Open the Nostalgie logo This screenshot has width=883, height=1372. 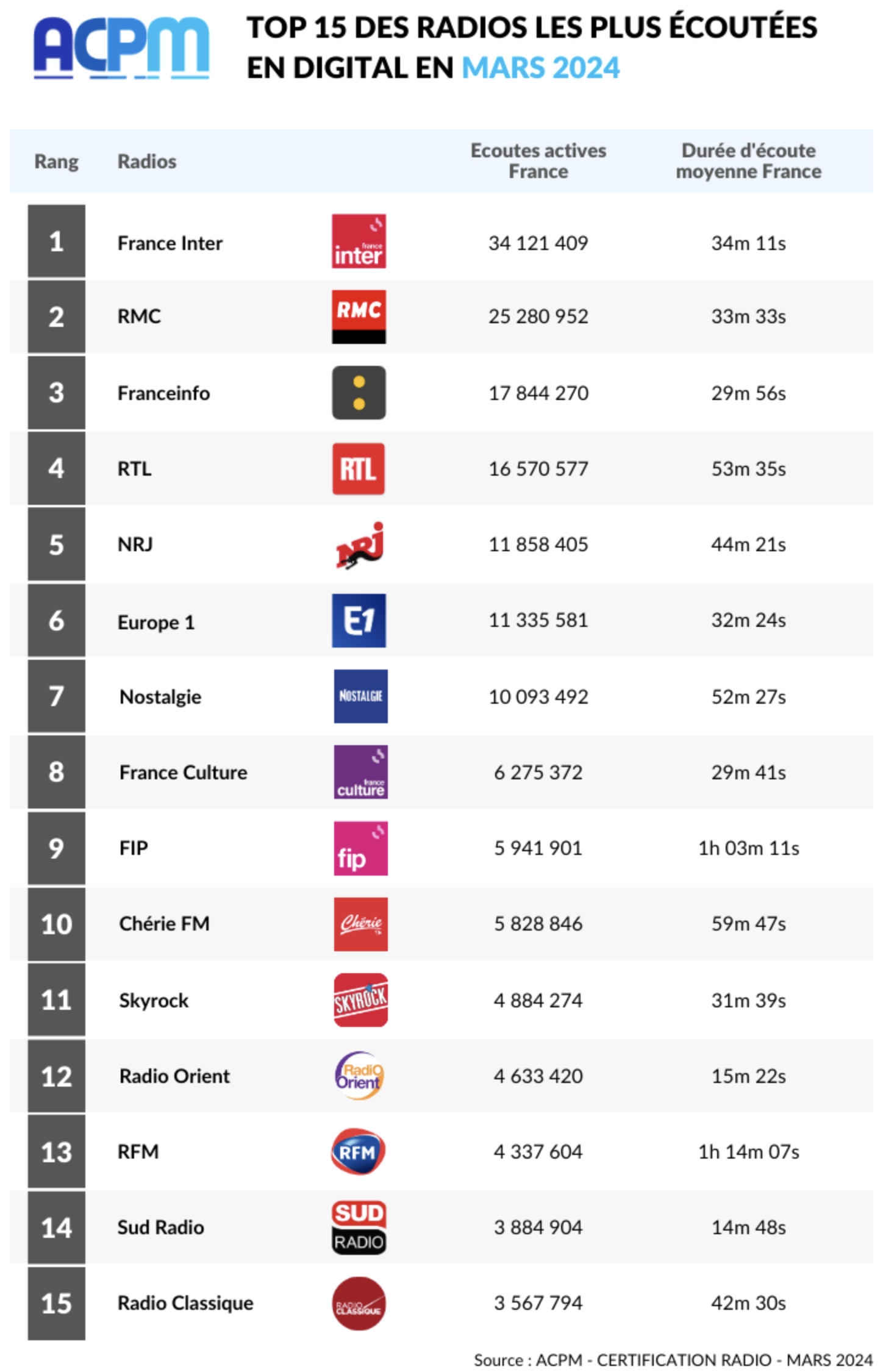click(x=360, y=696)
